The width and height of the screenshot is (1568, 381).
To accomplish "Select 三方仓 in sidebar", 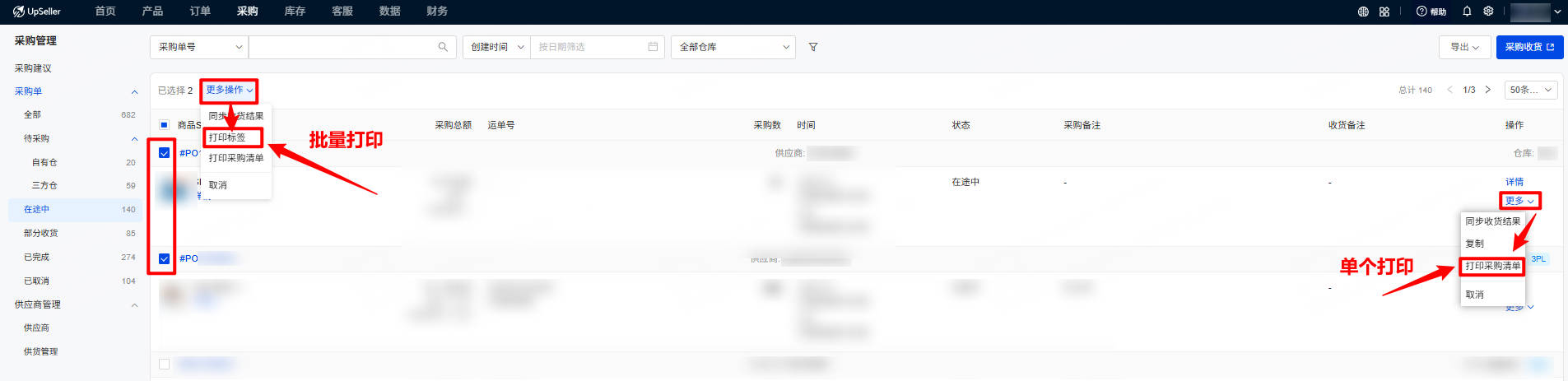I will [x=44, y=185].
